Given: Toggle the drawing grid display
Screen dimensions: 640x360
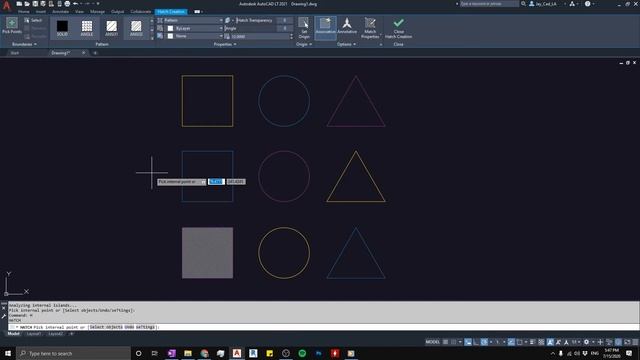Looking at the screenshot, I should click(x=445, y=342).
